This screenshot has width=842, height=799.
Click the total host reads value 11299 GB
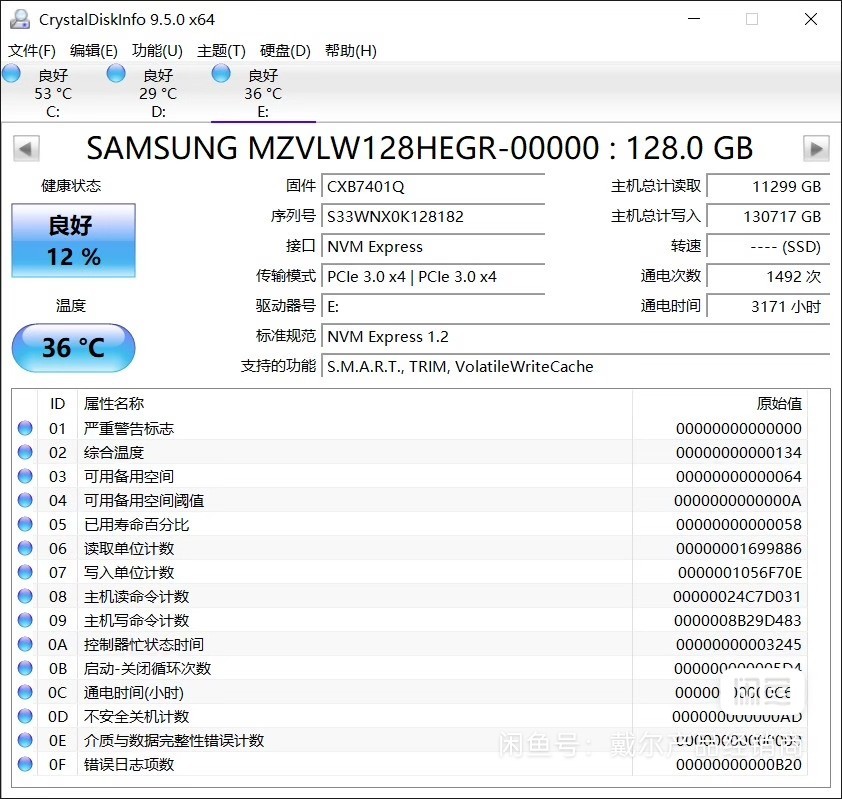pos(768,186)
